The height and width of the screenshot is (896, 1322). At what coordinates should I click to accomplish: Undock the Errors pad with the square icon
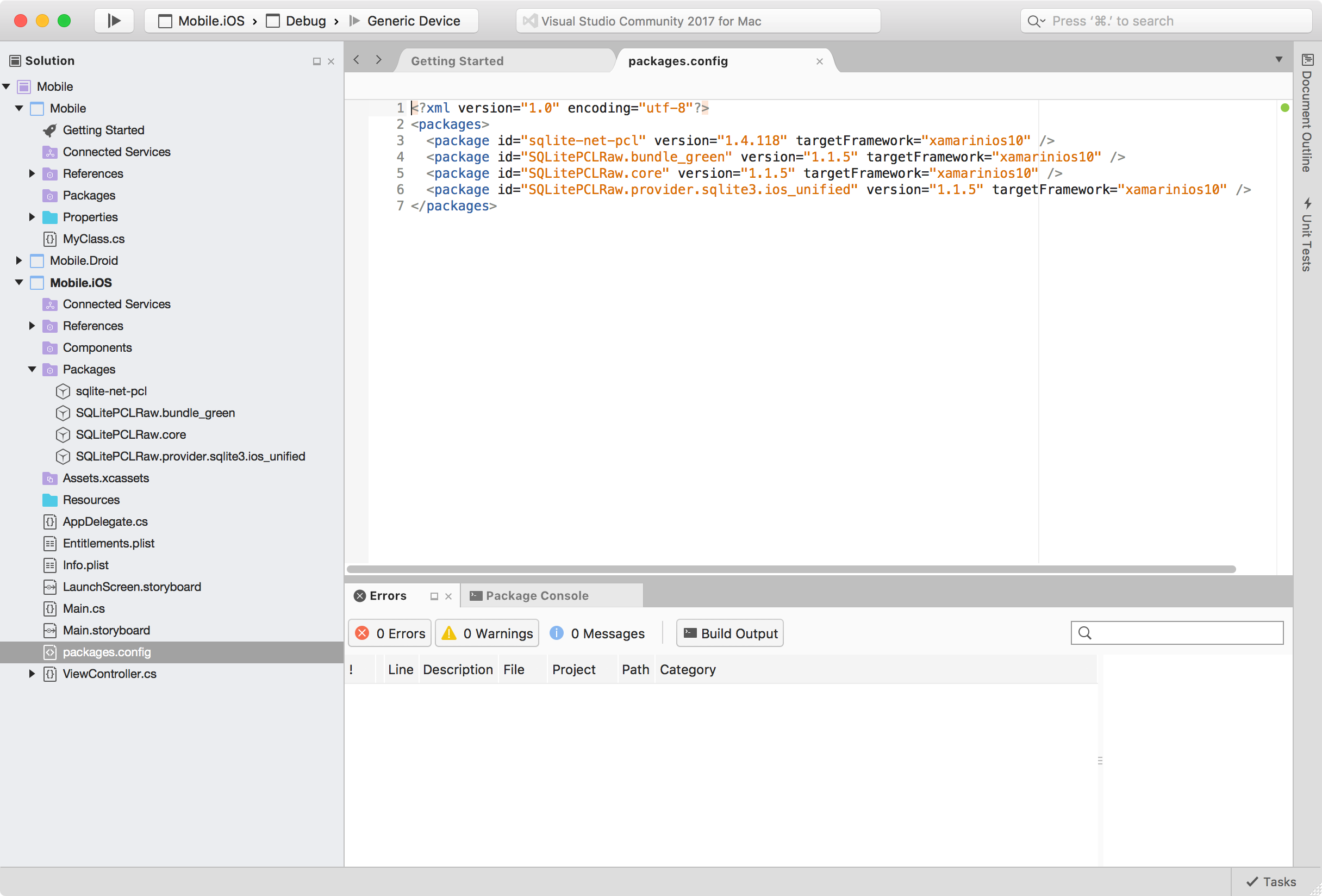(x=434, y=596)
